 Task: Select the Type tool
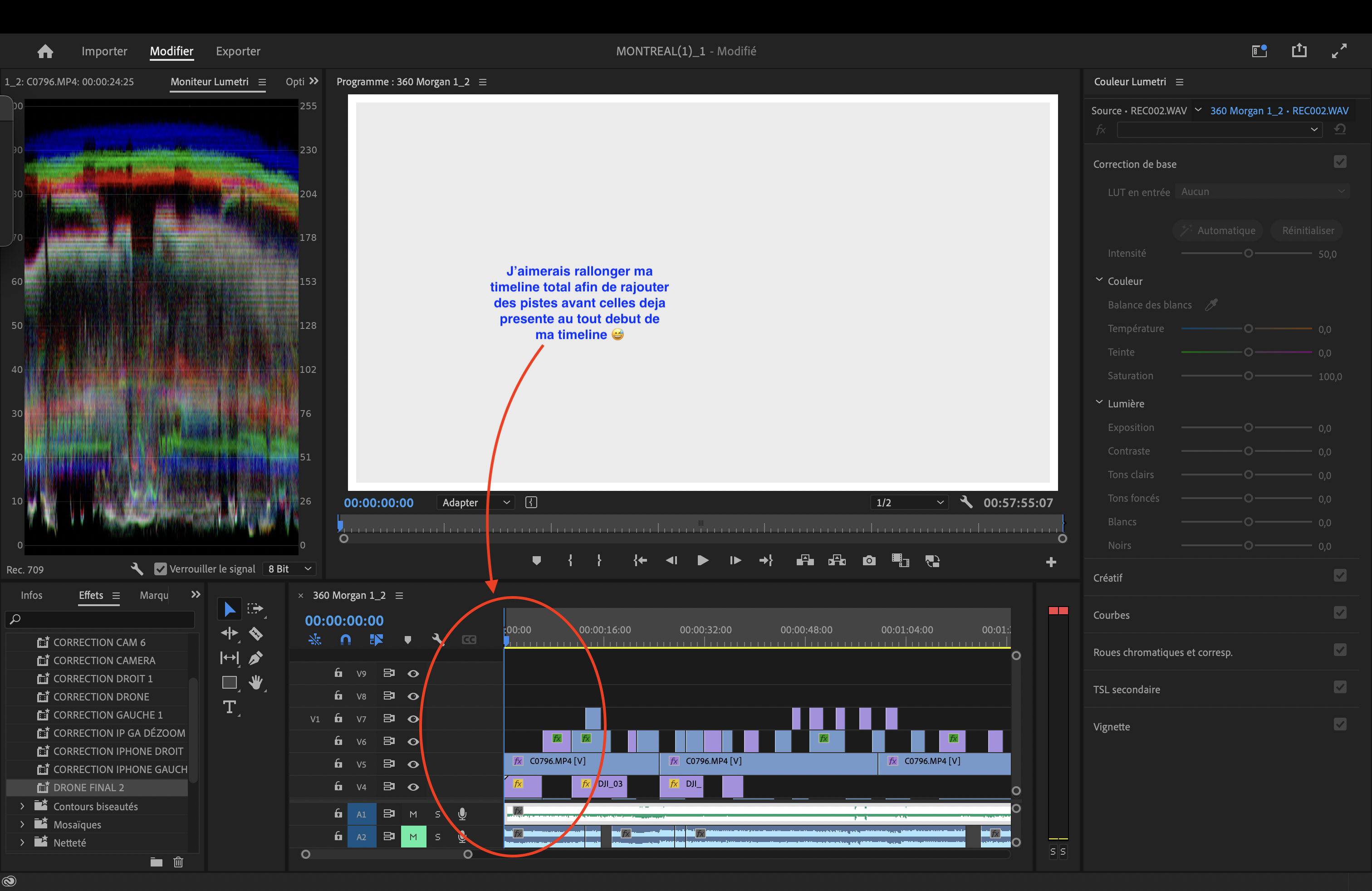tap(229, 706)
